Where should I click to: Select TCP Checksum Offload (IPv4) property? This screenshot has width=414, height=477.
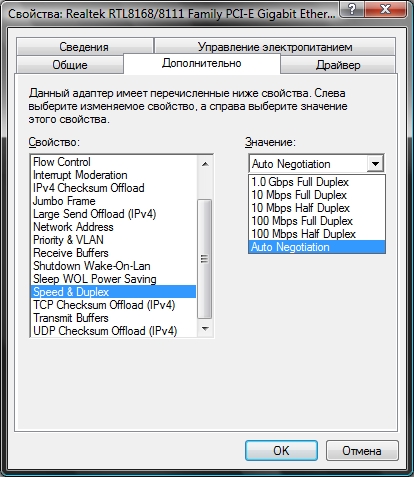[113, 305]
